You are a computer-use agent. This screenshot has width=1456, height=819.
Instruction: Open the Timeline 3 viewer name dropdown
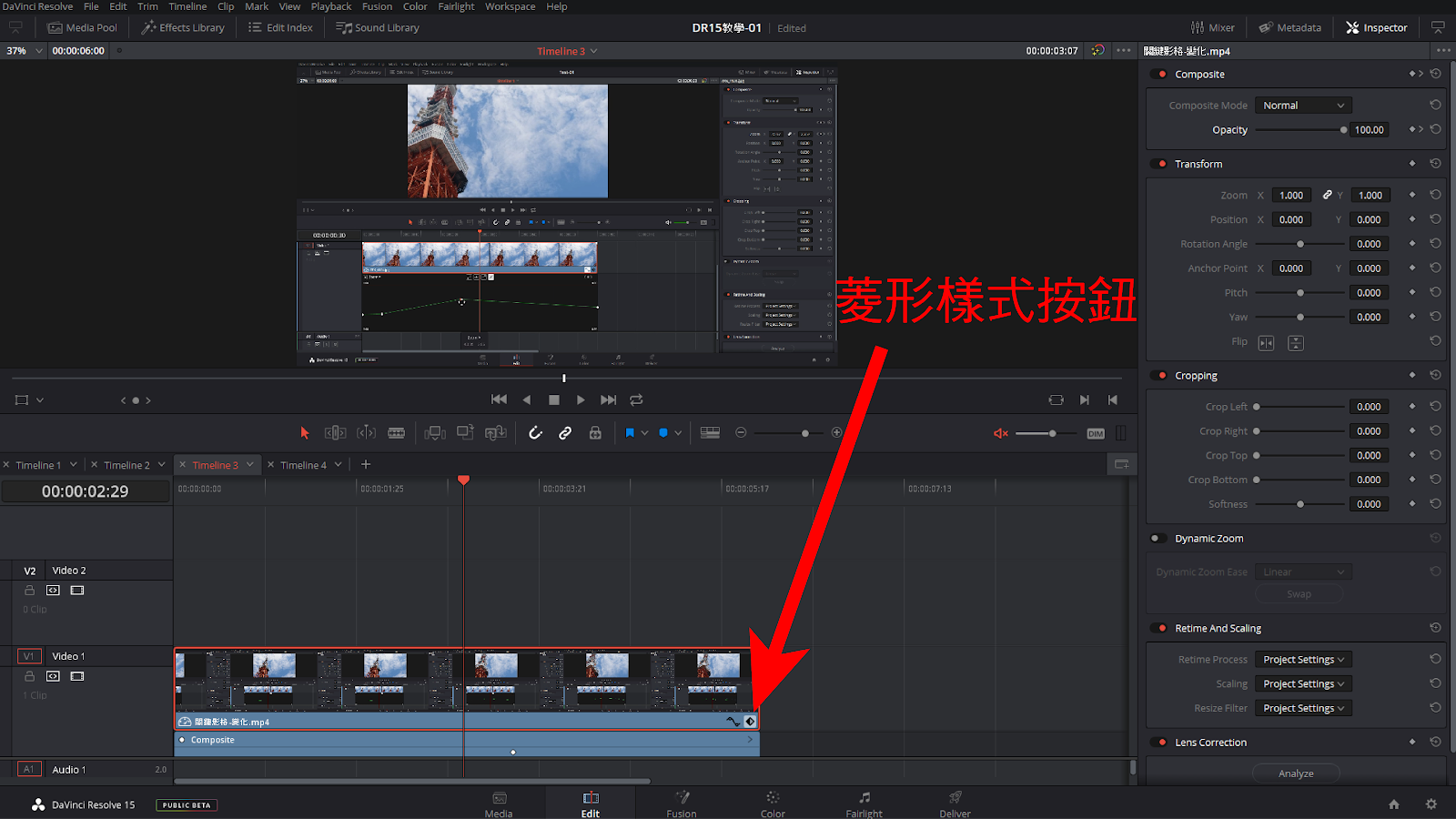click(x=594, y=51)
